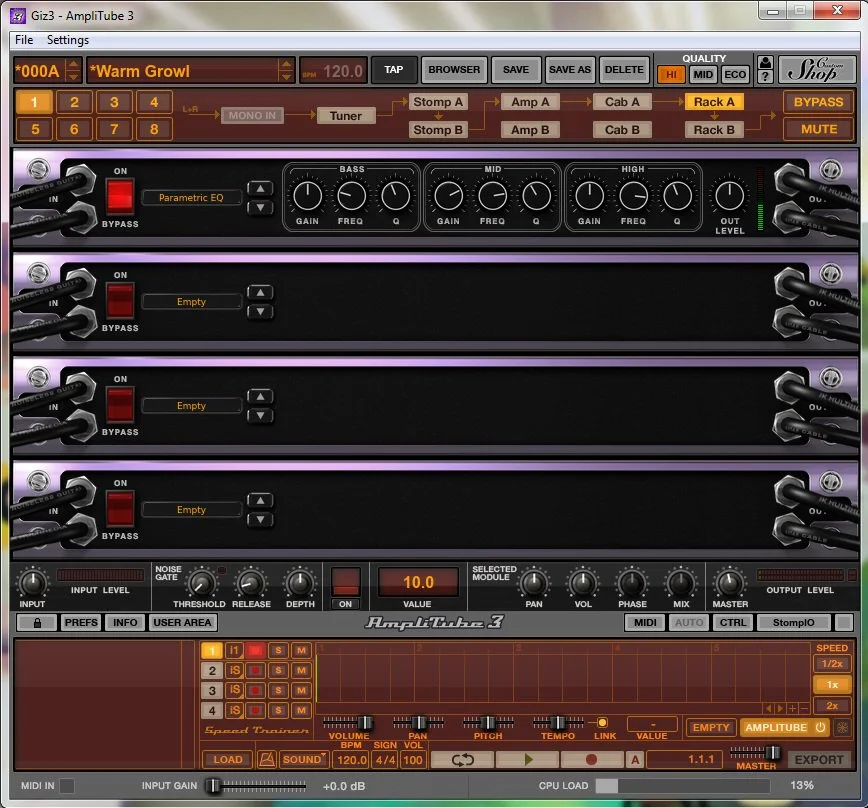Toggle the metronome icon beside SOUND
This screenshot has height=808, width=868.
266,759
